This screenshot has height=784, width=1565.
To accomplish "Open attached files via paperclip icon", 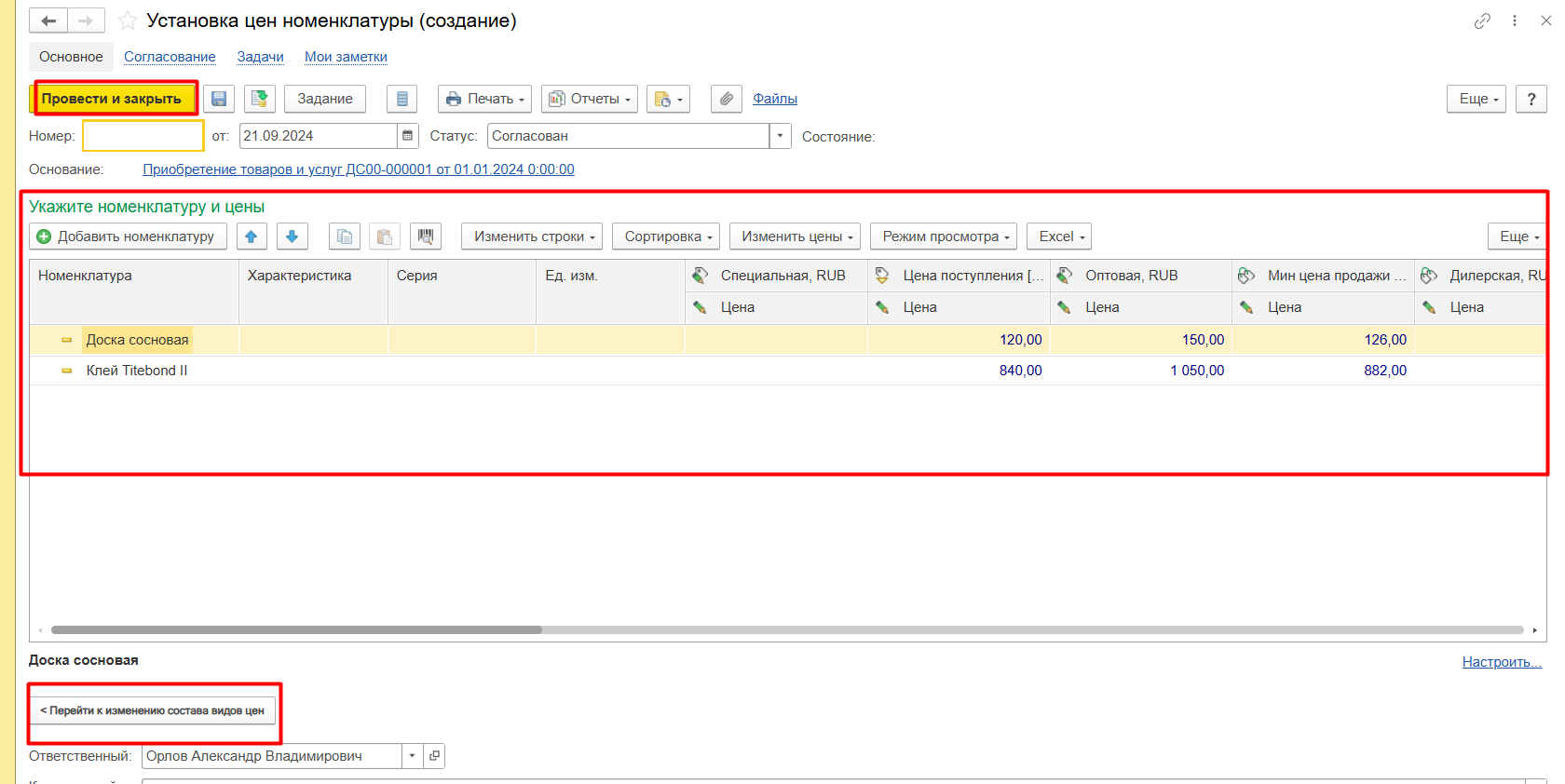I will (x=726, y=99).
